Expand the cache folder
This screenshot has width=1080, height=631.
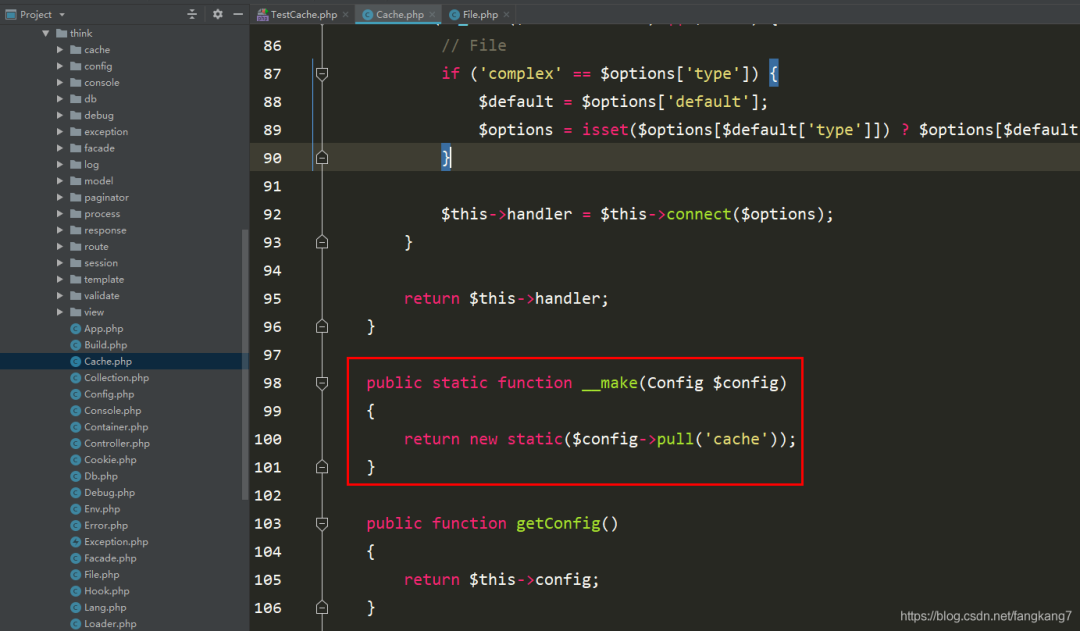[60, 50]
